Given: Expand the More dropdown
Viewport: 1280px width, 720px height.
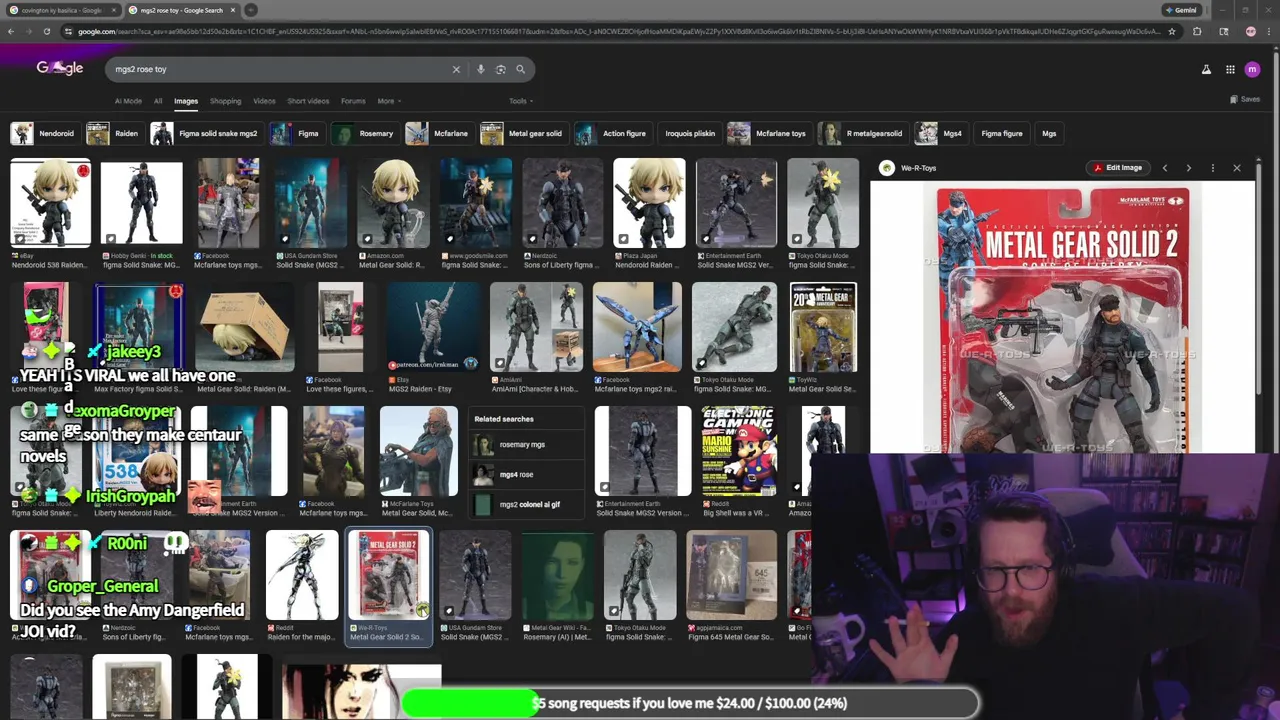Looking at the screenshot, I should (x=388, y=101).
